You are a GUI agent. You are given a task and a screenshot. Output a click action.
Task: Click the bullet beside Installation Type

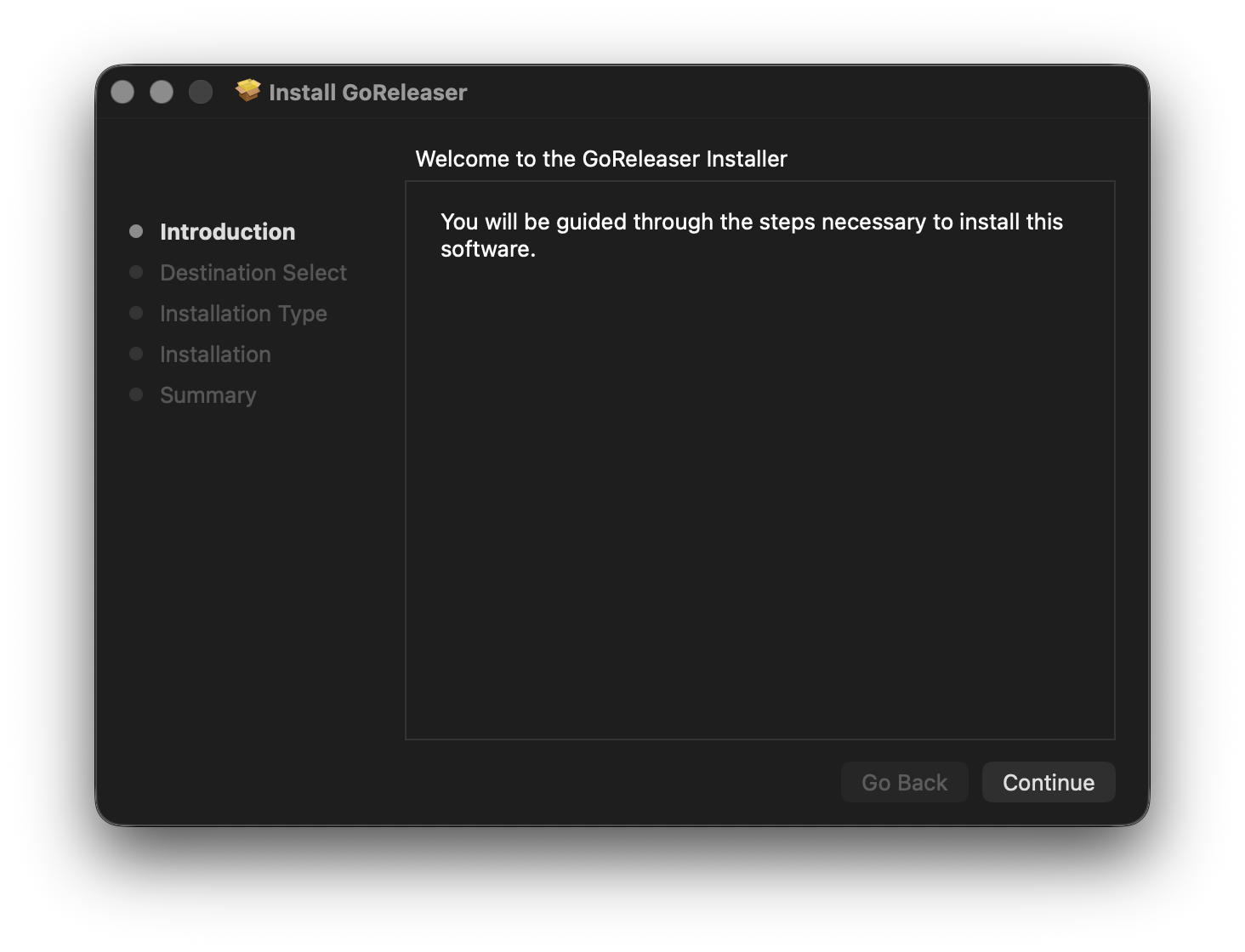(x=136, y=313)
